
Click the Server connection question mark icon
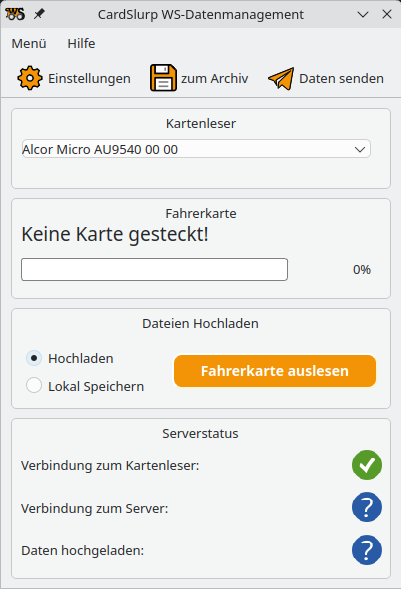point(367,507)
